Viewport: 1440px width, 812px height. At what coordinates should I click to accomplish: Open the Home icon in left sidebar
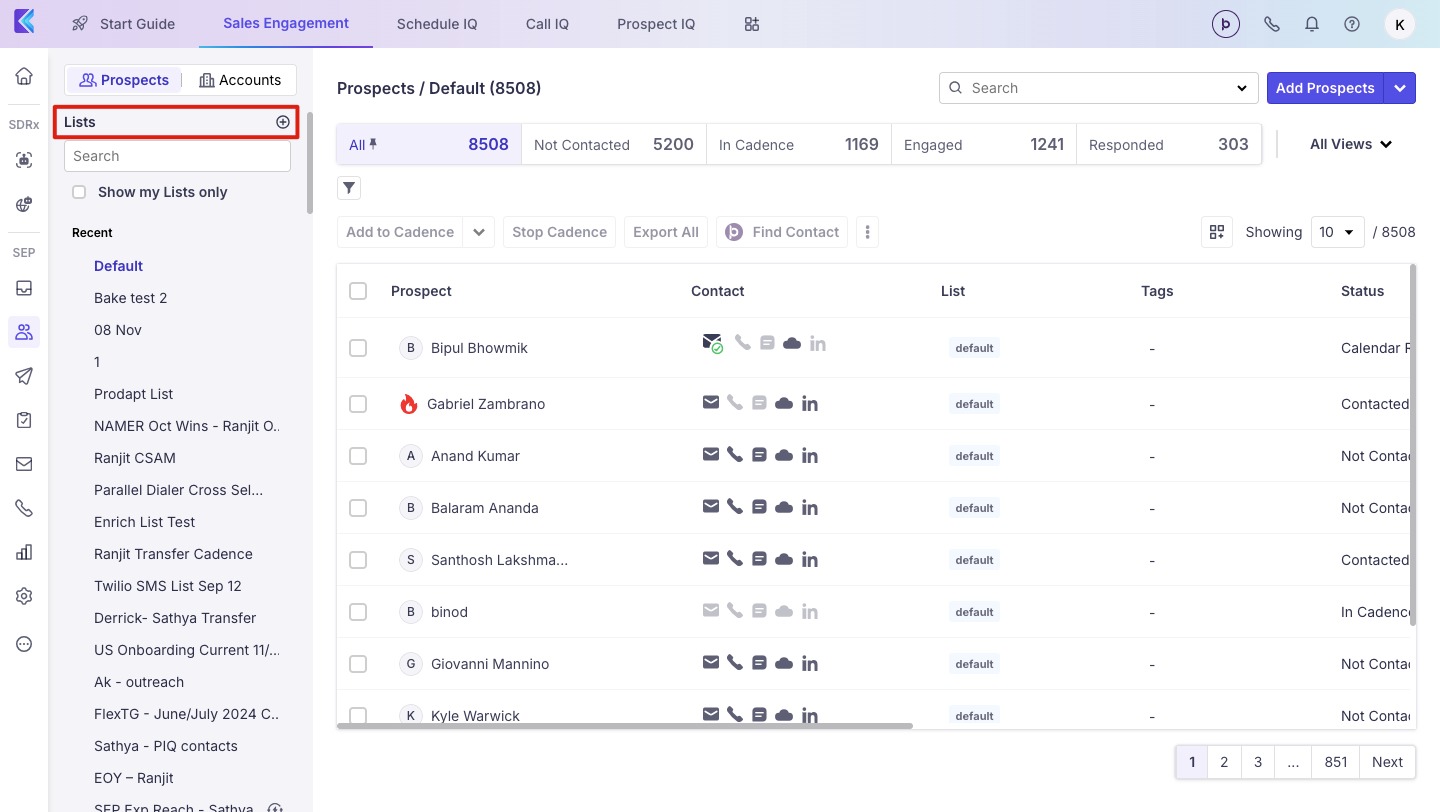[24, 76]
